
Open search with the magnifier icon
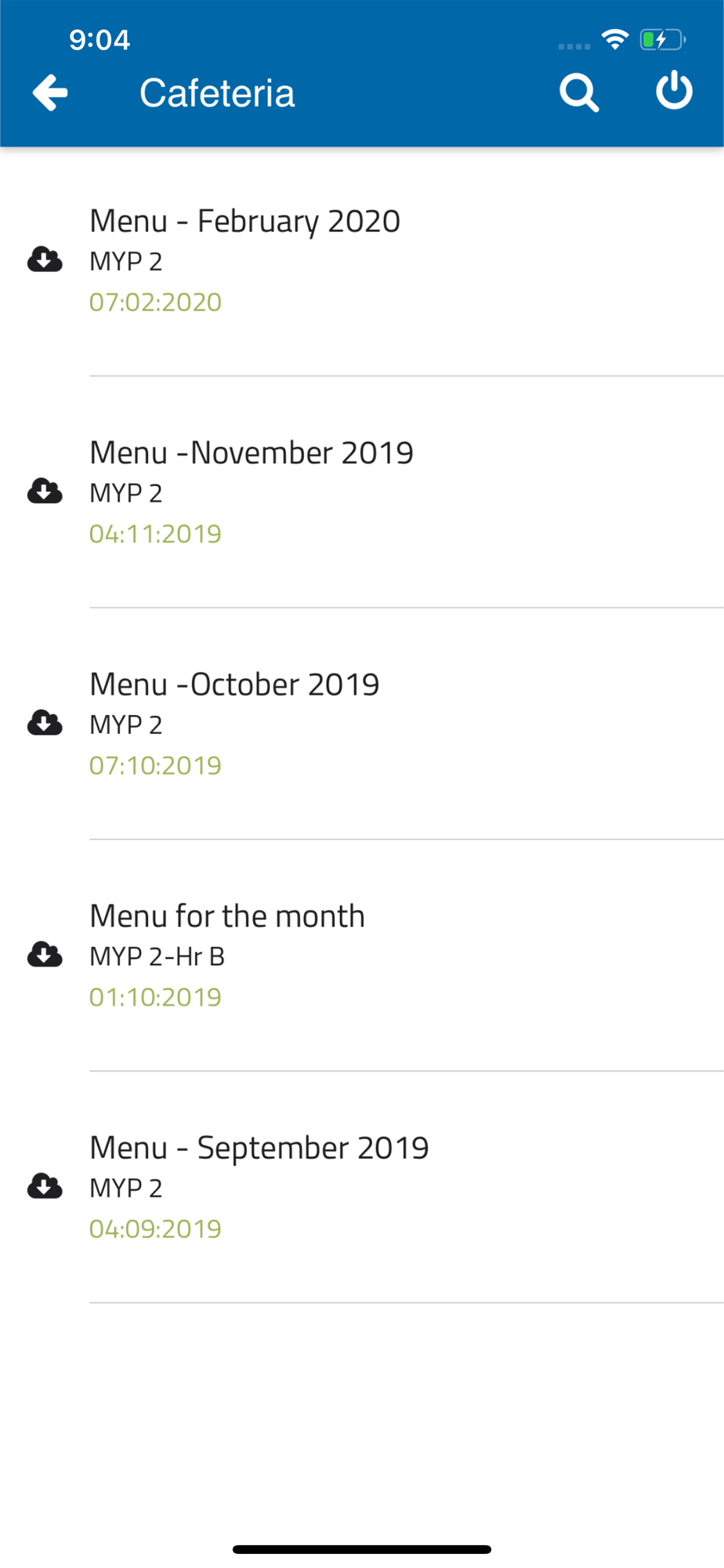tap(579, 93)
